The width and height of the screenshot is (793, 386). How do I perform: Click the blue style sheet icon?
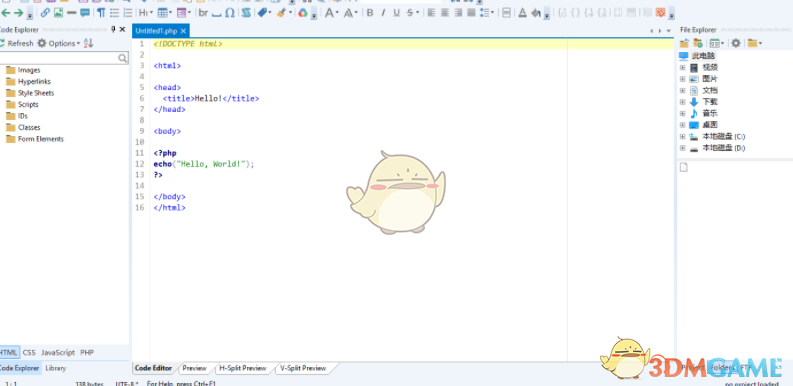(246, 13)
